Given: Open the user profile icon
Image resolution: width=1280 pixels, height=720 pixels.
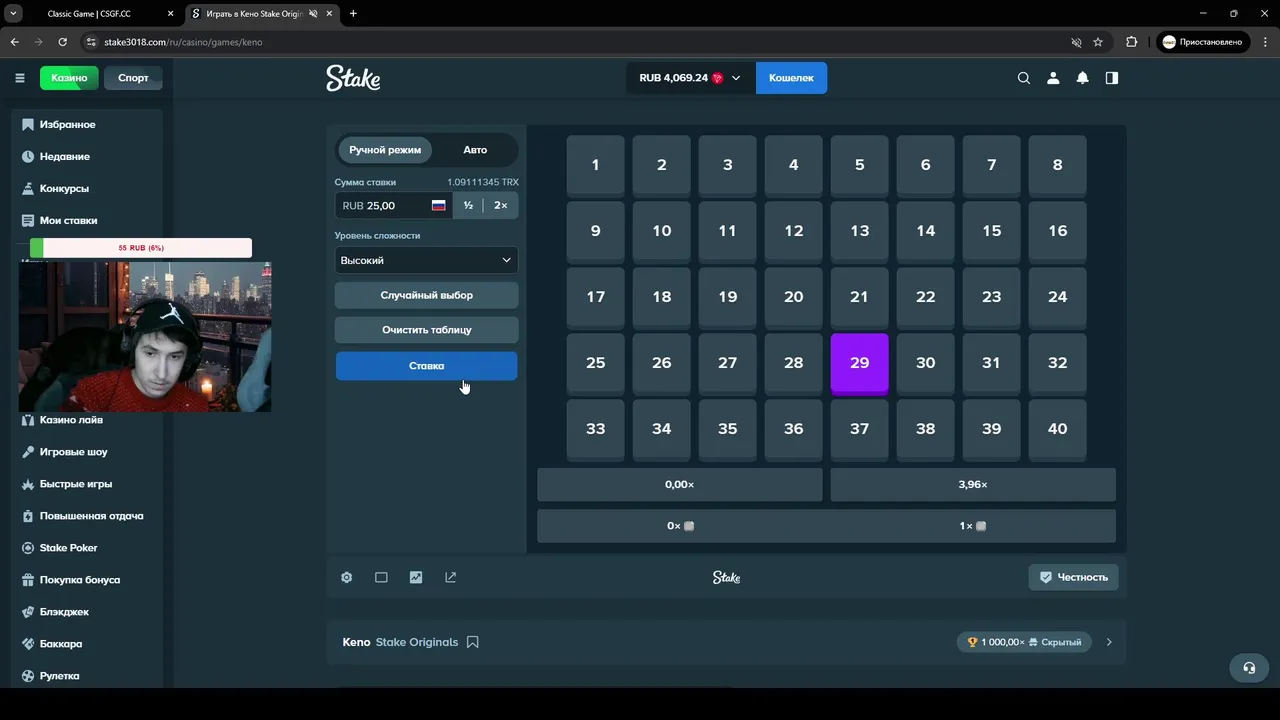Looking at the screenshot, I should tap(1053, 78).
